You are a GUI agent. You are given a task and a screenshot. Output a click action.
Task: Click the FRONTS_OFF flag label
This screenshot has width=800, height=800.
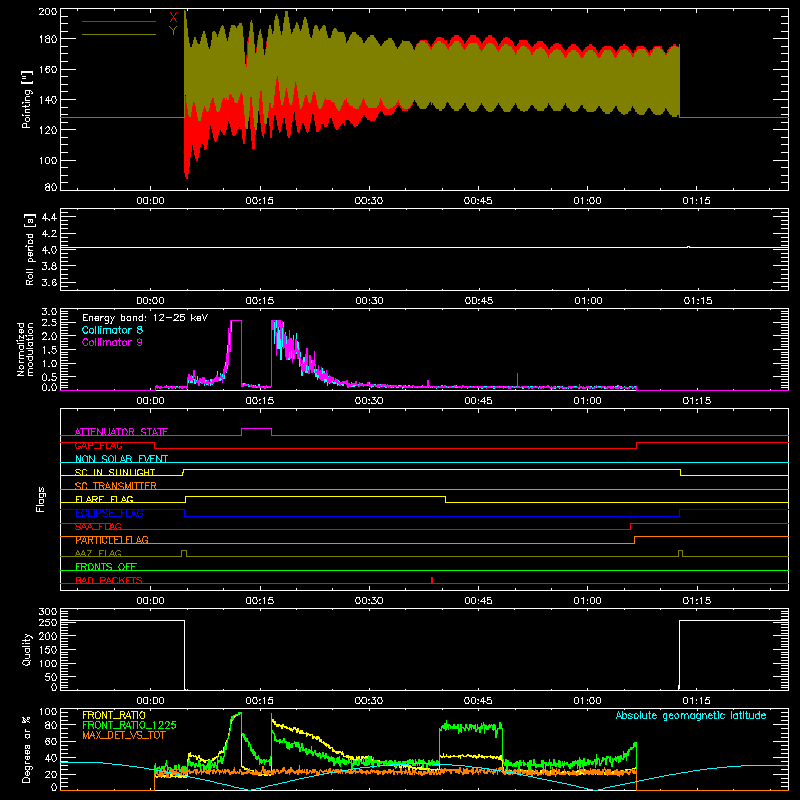click(106, 566)
